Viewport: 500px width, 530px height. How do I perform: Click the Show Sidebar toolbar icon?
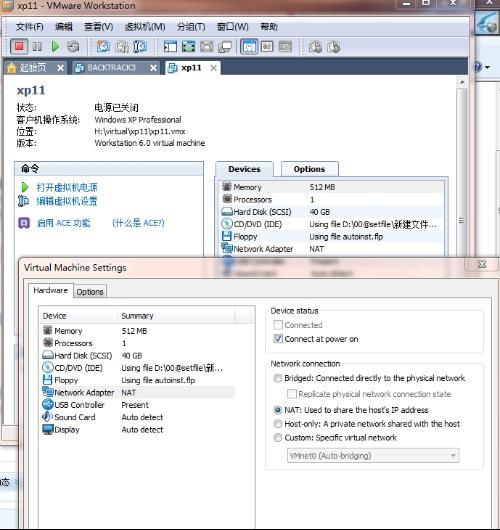pyautogui.click(x=170, y=46)
